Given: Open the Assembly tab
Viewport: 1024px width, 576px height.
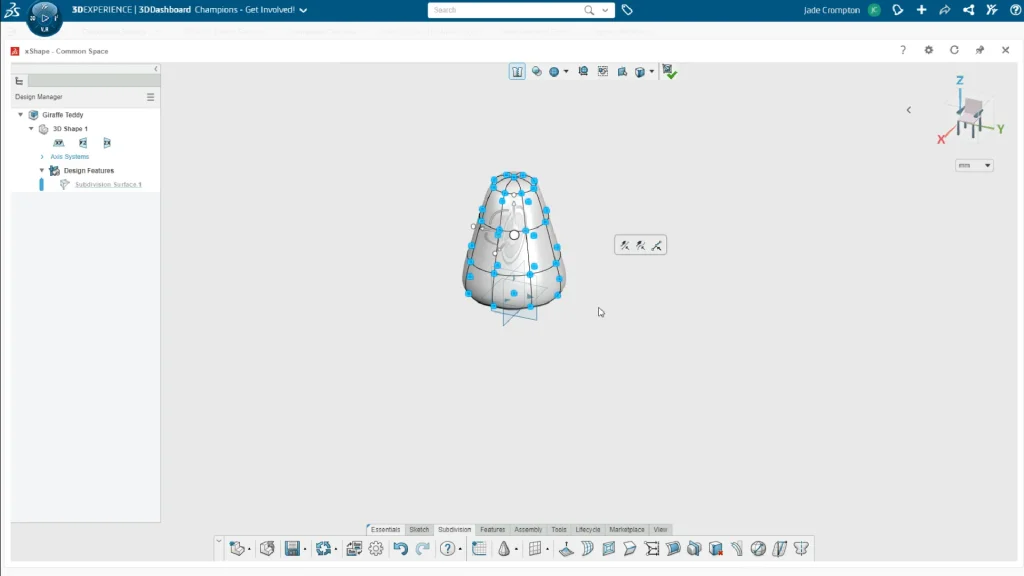Looking at the screenshot, I should (528, 530).
